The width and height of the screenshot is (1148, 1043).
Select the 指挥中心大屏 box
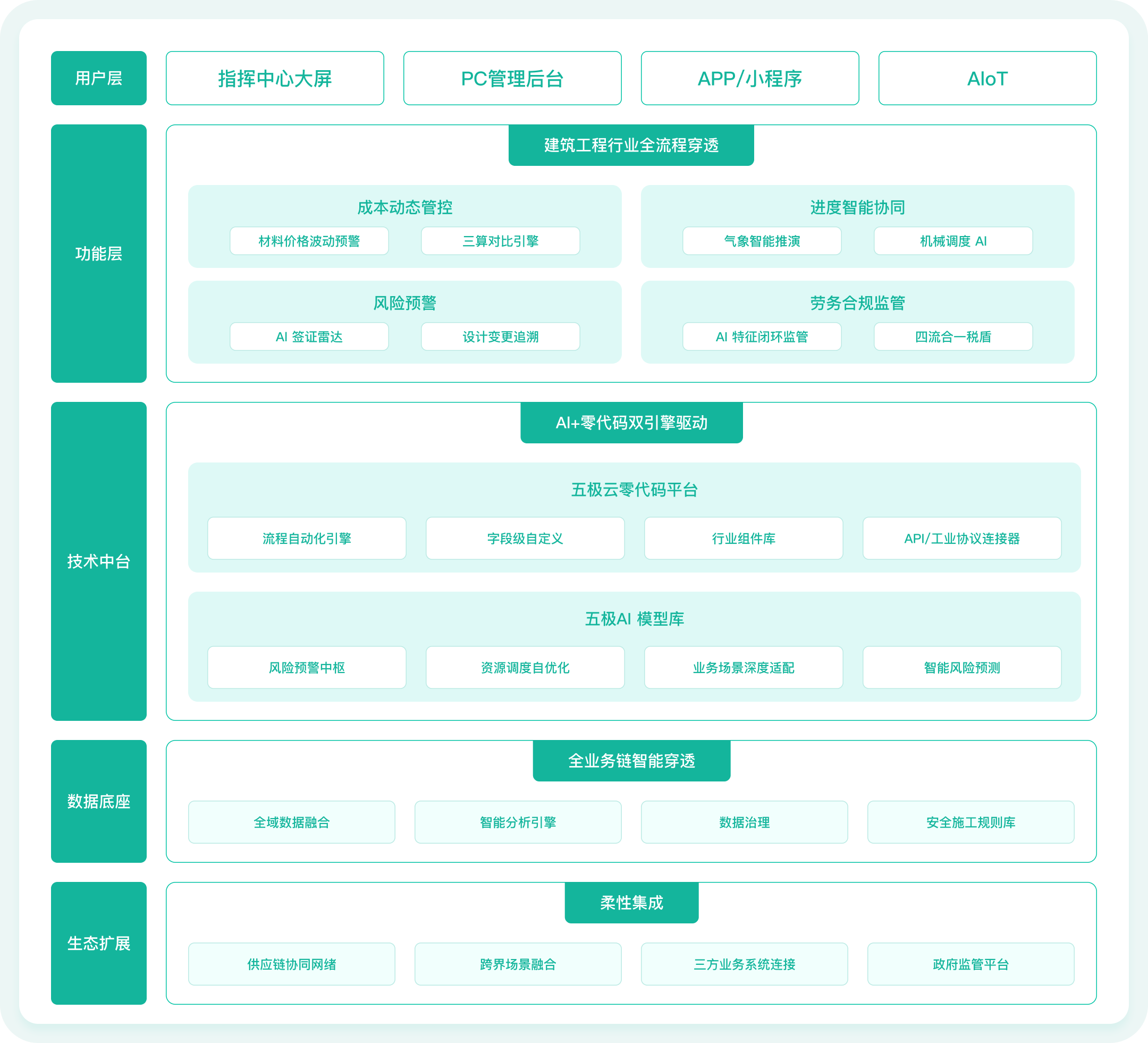(x=275, y=78)
